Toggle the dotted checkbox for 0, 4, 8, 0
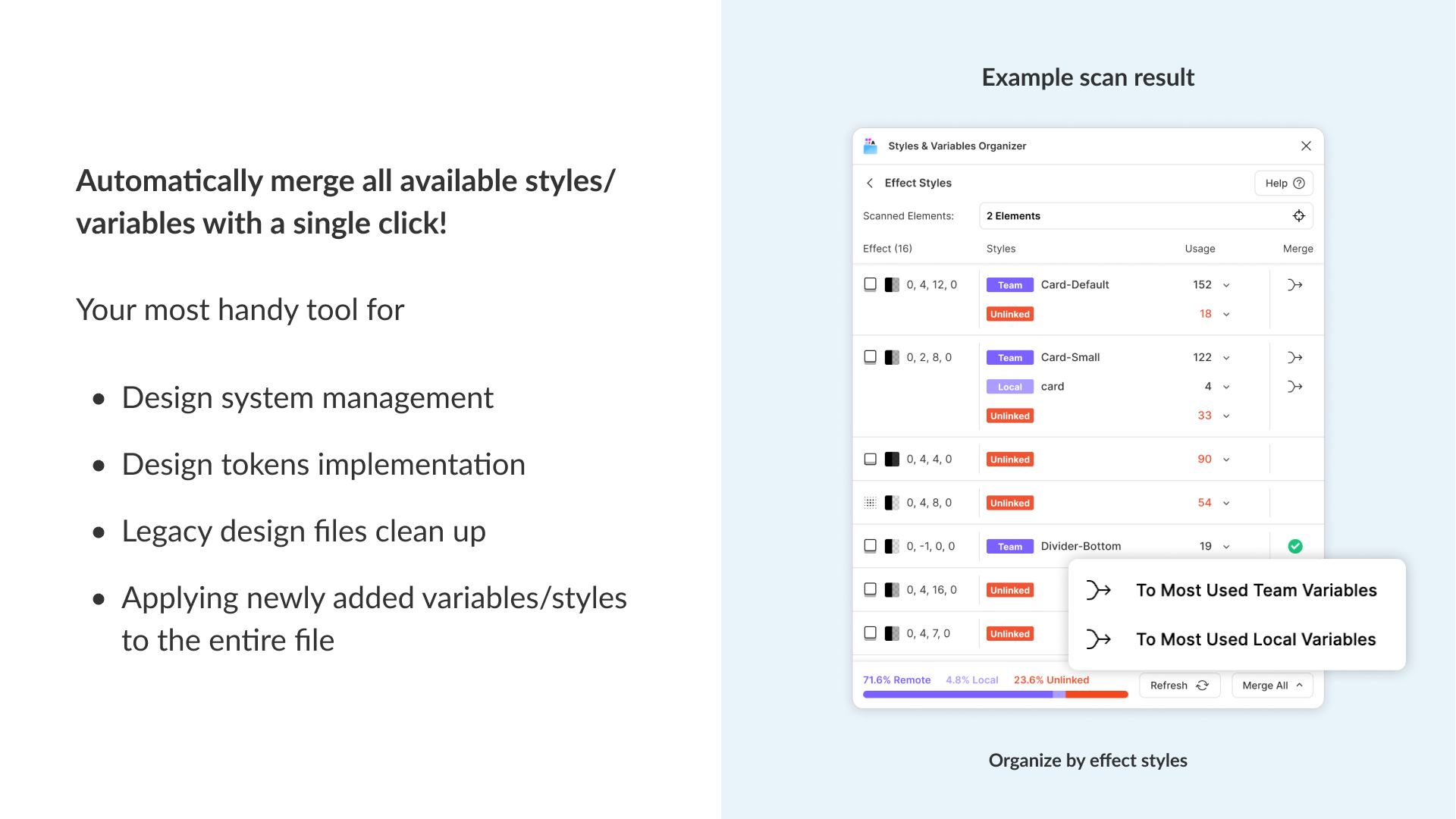Image resolution: width=1456 pixels, height=819 pixels. click(871, 503)
